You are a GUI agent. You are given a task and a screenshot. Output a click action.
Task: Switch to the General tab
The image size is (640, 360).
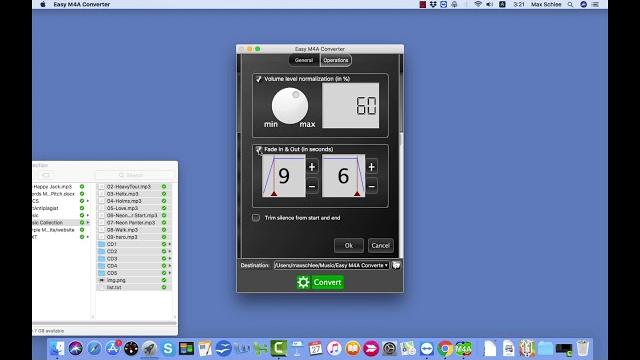(x=304, y=60)
